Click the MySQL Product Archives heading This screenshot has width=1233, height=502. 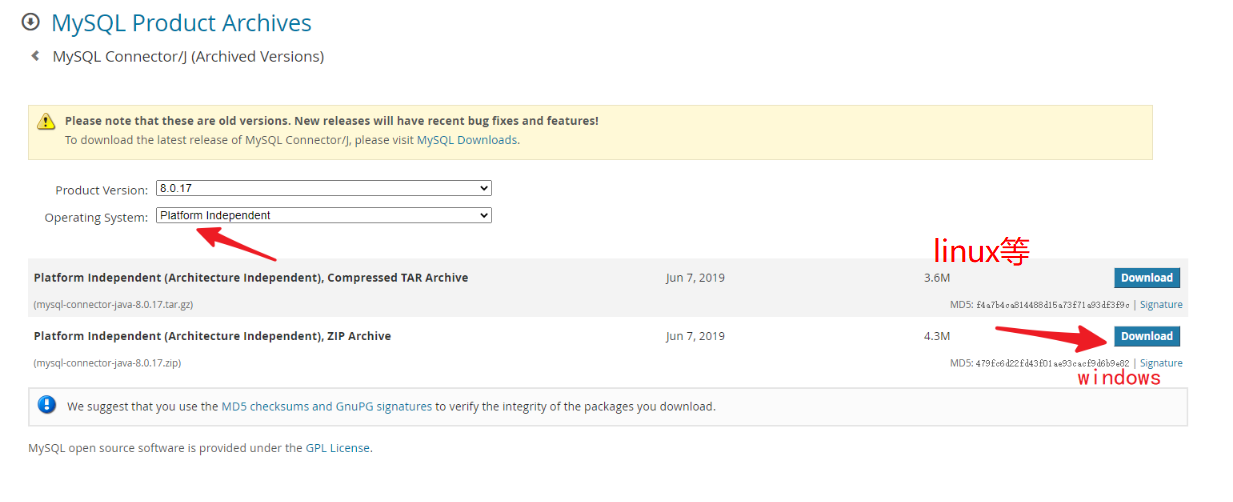[x=181, y=23]
